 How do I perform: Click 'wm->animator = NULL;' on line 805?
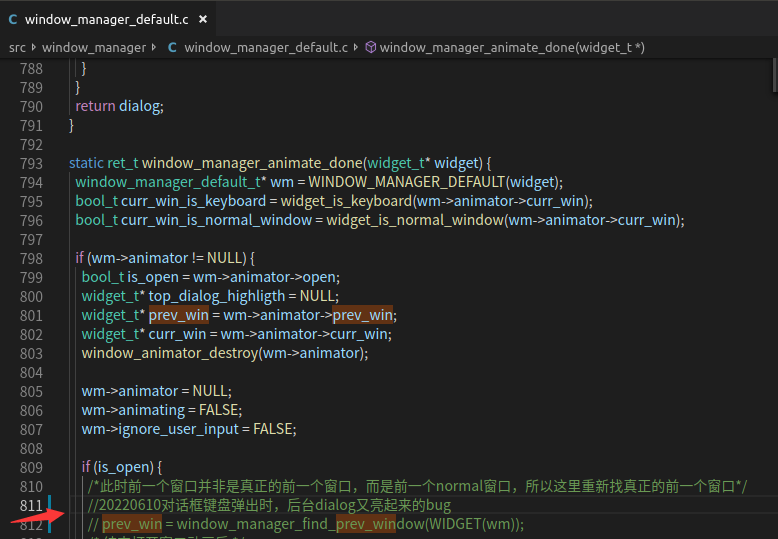click(x=156, y=391)
